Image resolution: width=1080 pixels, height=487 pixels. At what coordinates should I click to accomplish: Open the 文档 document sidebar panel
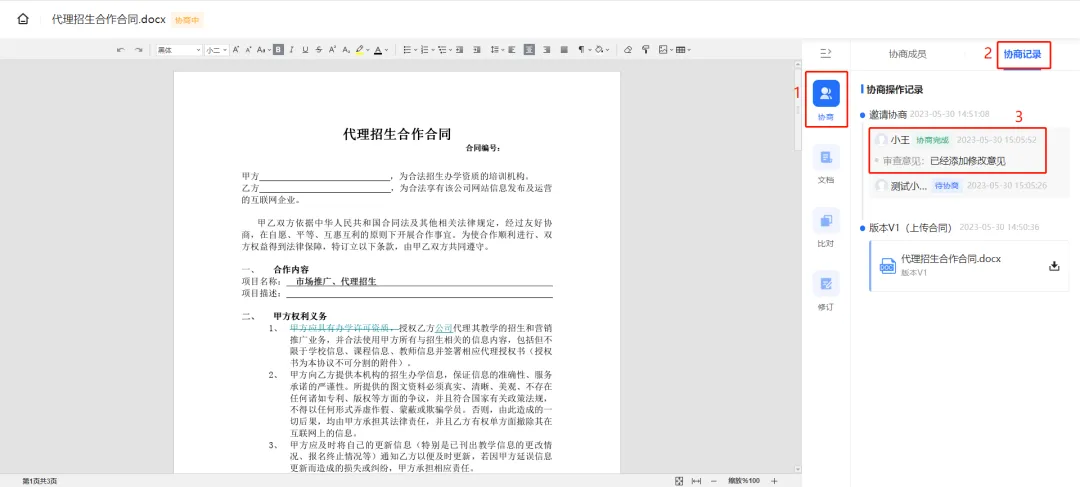[x=826, y=163]
